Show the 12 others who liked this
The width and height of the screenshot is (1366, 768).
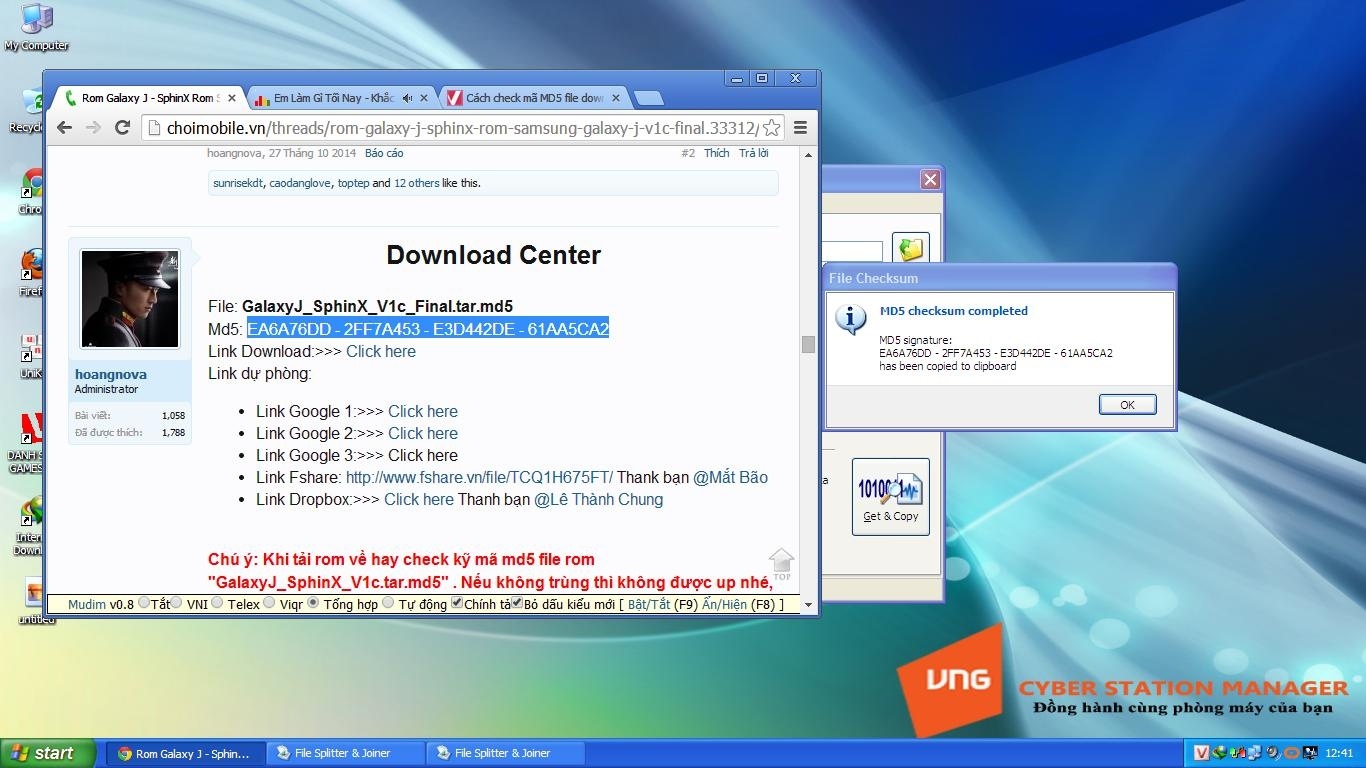click(x=416, y=183)
